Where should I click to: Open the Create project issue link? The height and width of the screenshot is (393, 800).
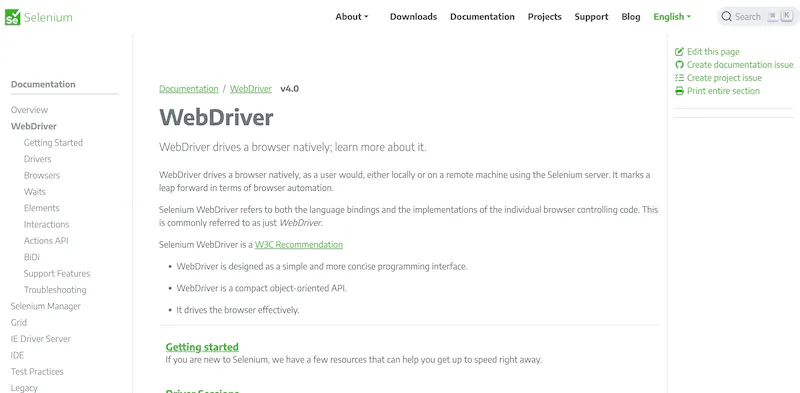(x=724, y=78)
